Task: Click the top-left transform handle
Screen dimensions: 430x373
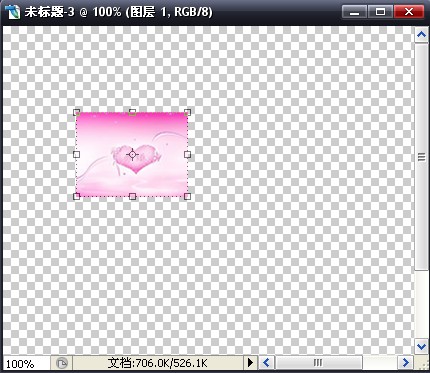Action: point(77,112)
